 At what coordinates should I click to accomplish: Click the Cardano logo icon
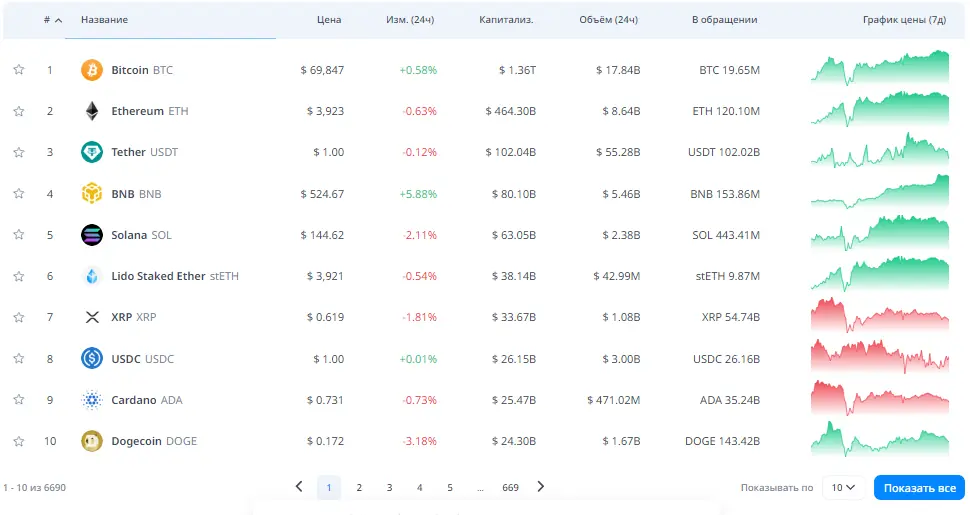(x=92, y=400)
